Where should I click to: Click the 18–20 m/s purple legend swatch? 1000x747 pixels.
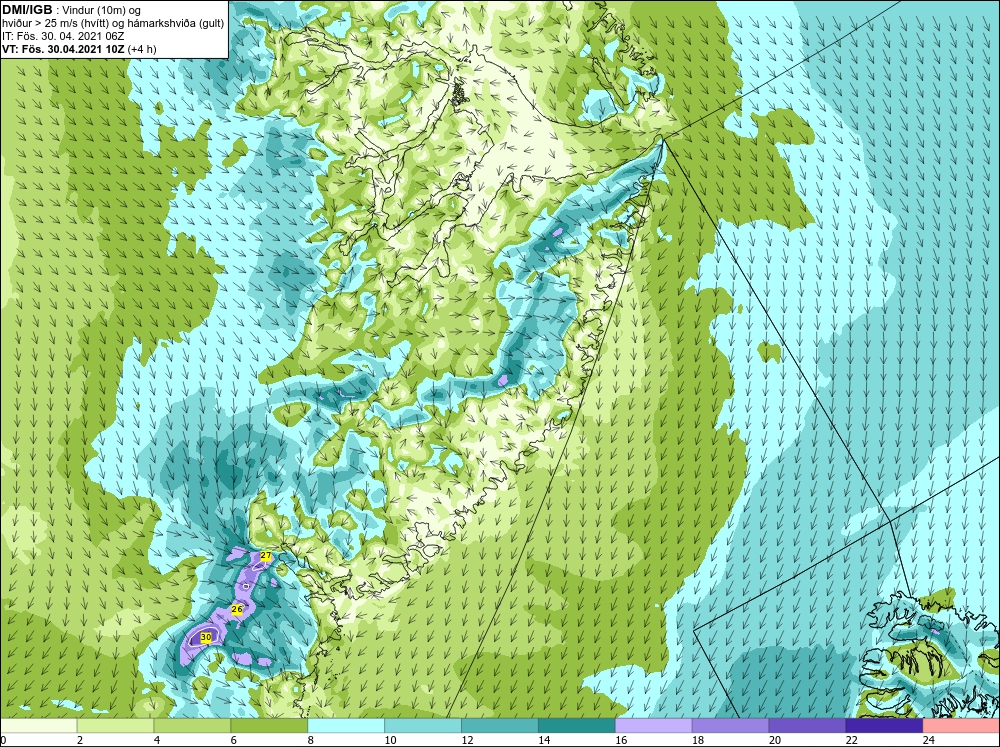[x=730, y=726]
